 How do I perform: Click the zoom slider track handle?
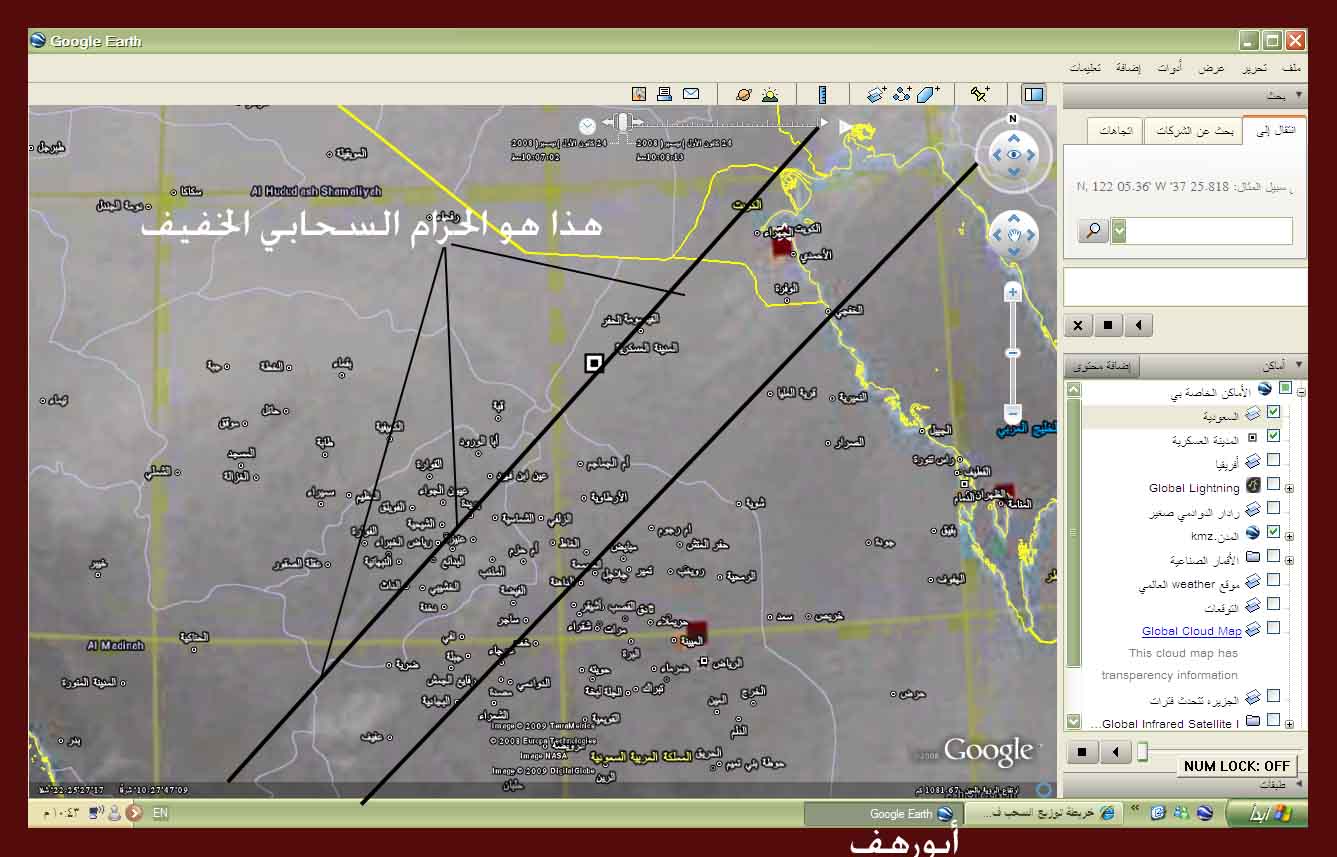click(1013, 352)
